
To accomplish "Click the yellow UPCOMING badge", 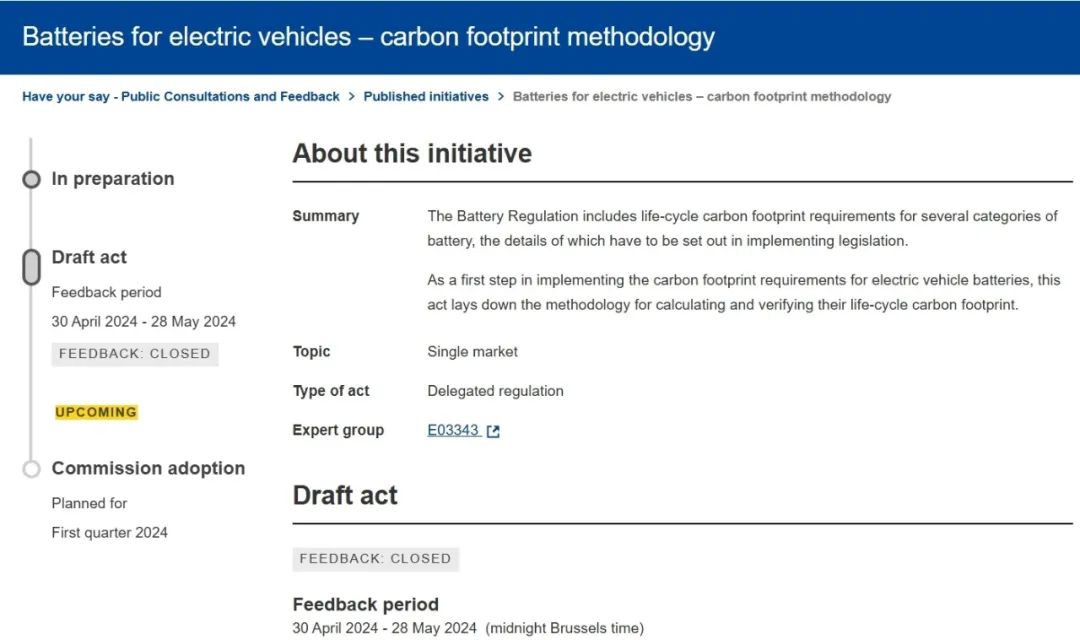I will click(x=96, y=412).
